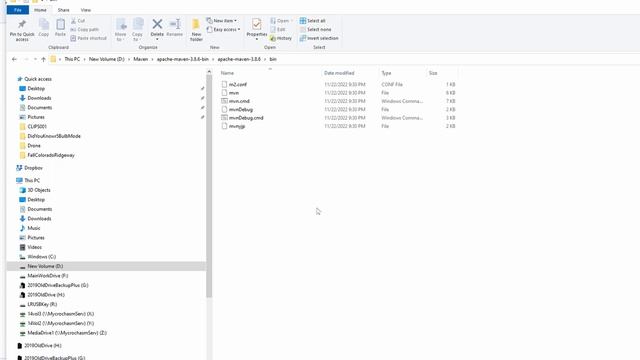
Task: Click the Back navigation arrow
Action: 14,59
